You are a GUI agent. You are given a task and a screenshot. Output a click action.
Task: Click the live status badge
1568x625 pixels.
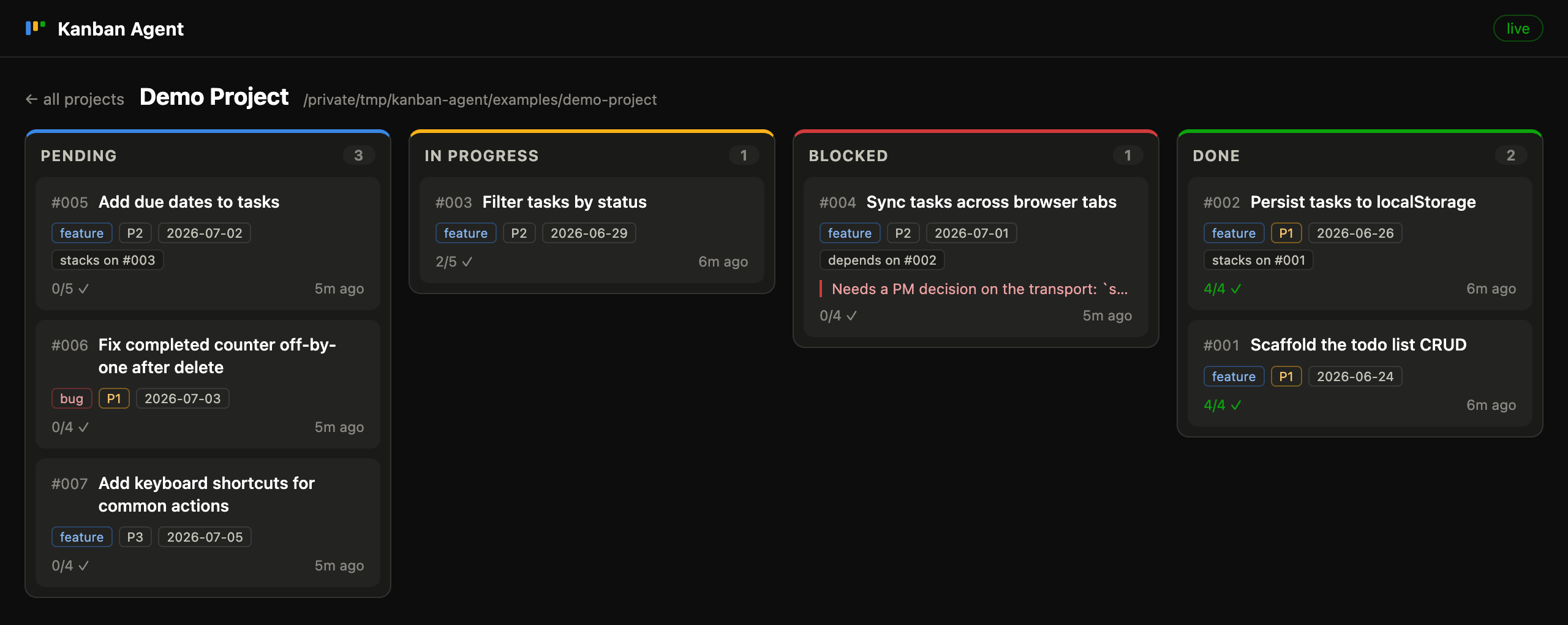tap(1518, 29)
